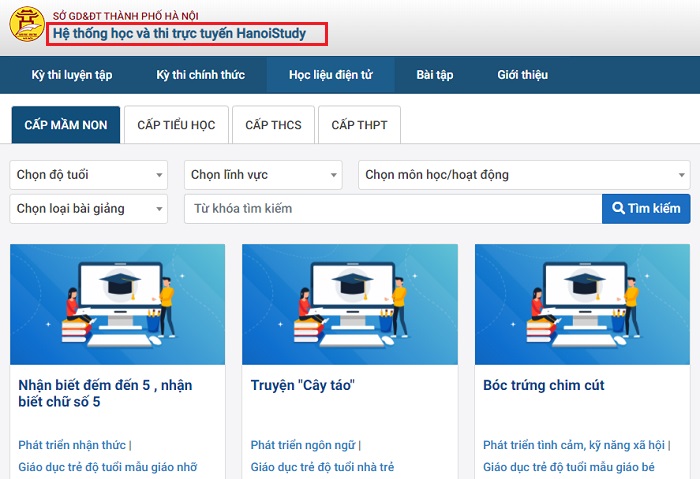Image resolution: width=700 pixels, height=479 pixels.
Task: Expand the 'Chọn độ tuổi' dropdown
Action: click(x=89, y=175)
